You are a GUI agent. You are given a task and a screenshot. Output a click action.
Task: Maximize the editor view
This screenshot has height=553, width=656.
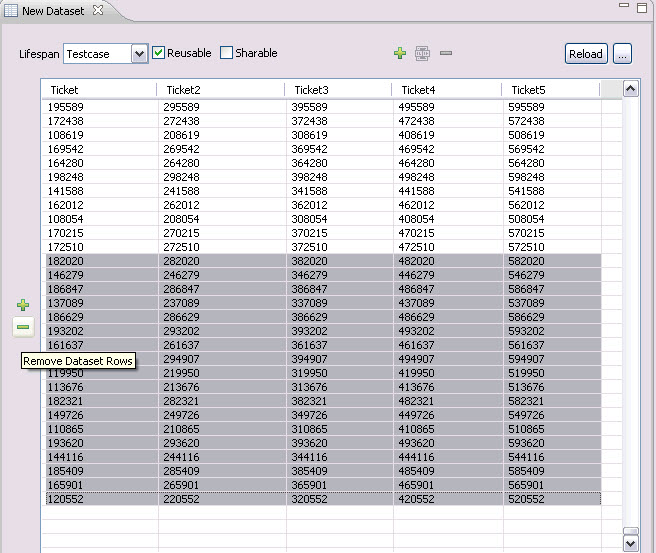pos(642,8)
